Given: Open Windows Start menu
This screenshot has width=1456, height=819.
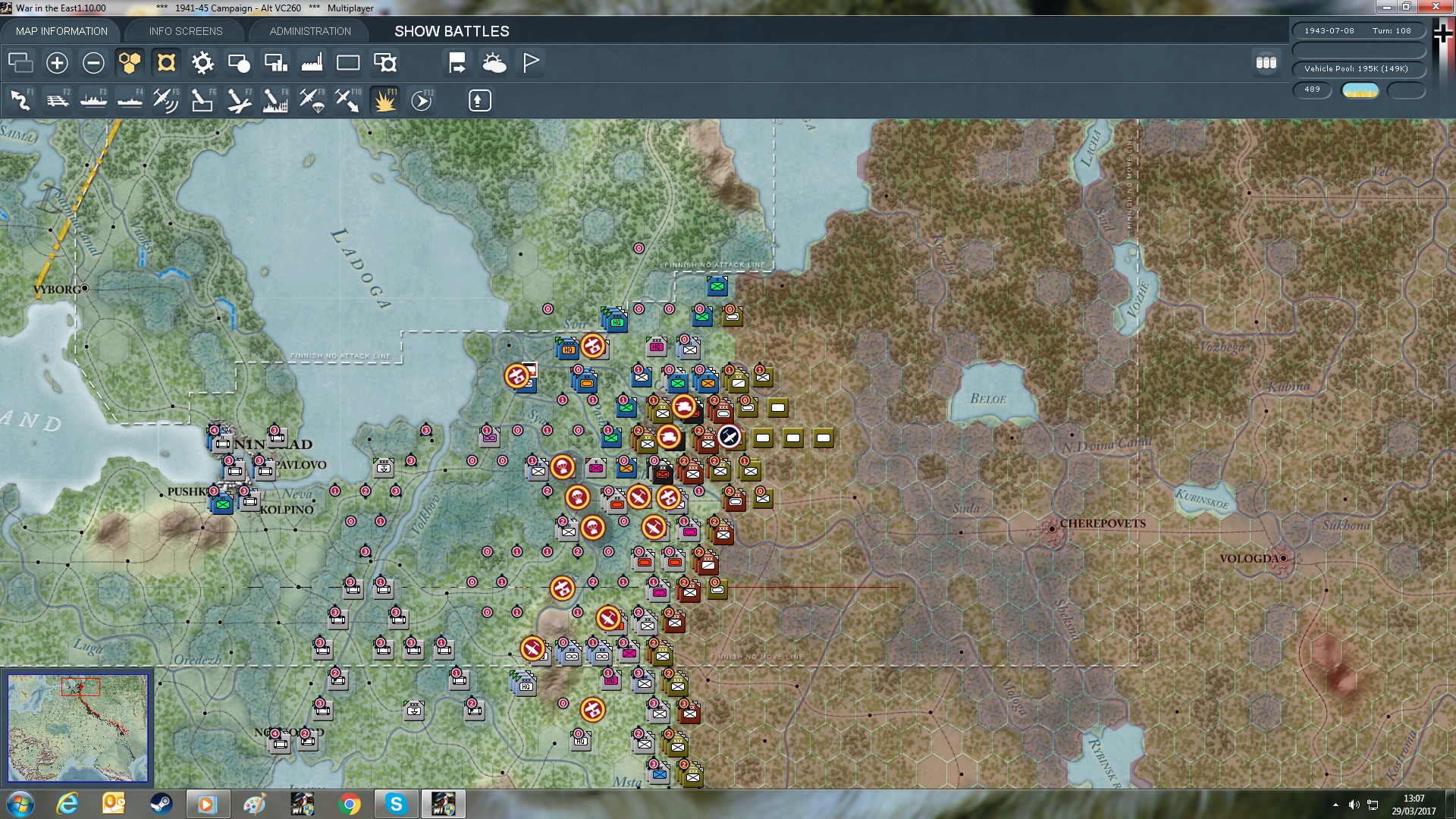Looking at the screenshot, I should tap(20, 804).
